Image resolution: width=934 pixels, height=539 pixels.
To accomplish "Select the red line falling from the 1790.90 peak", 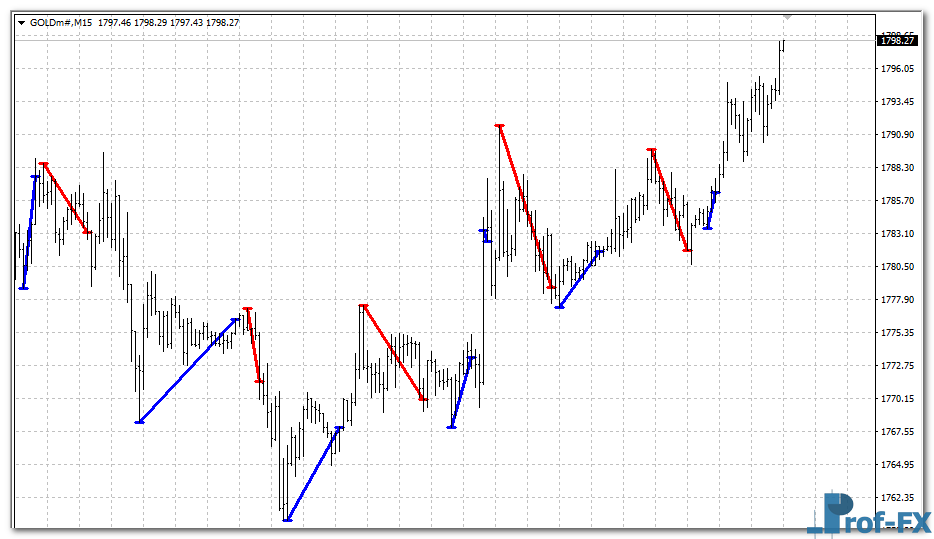I will coord(525,207).
